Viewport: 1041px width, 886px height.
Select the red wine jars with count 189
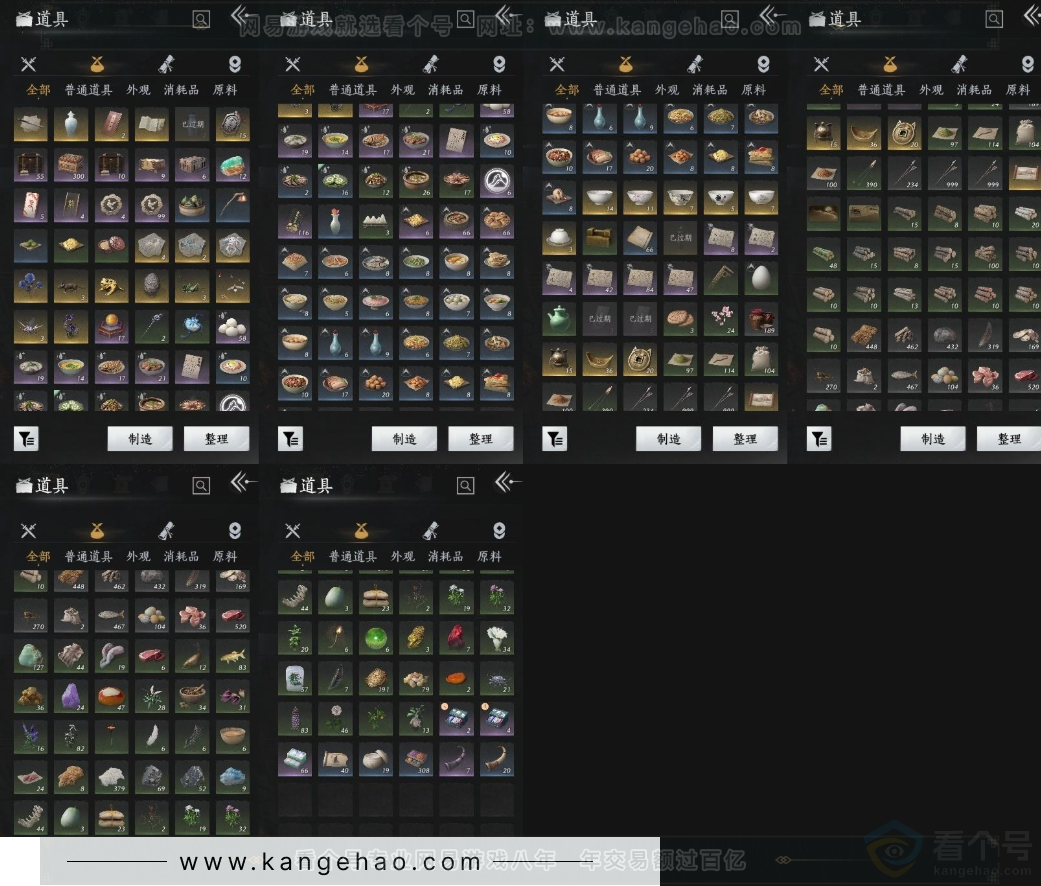pos(761,319)
